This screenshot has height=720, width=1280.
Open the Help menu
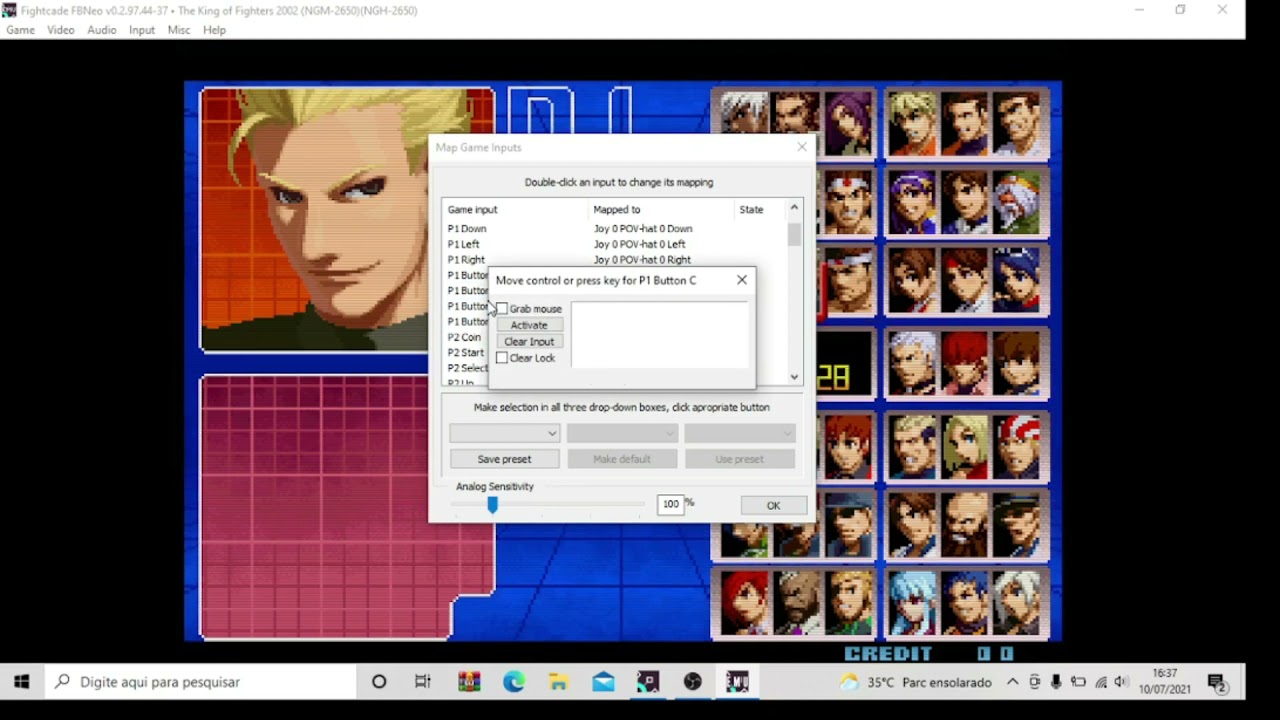click(214, 30)
